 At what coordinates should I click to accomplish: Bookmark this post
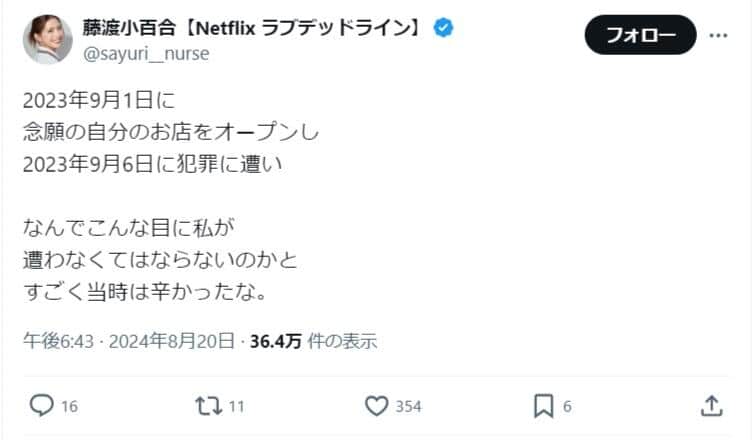543,406
